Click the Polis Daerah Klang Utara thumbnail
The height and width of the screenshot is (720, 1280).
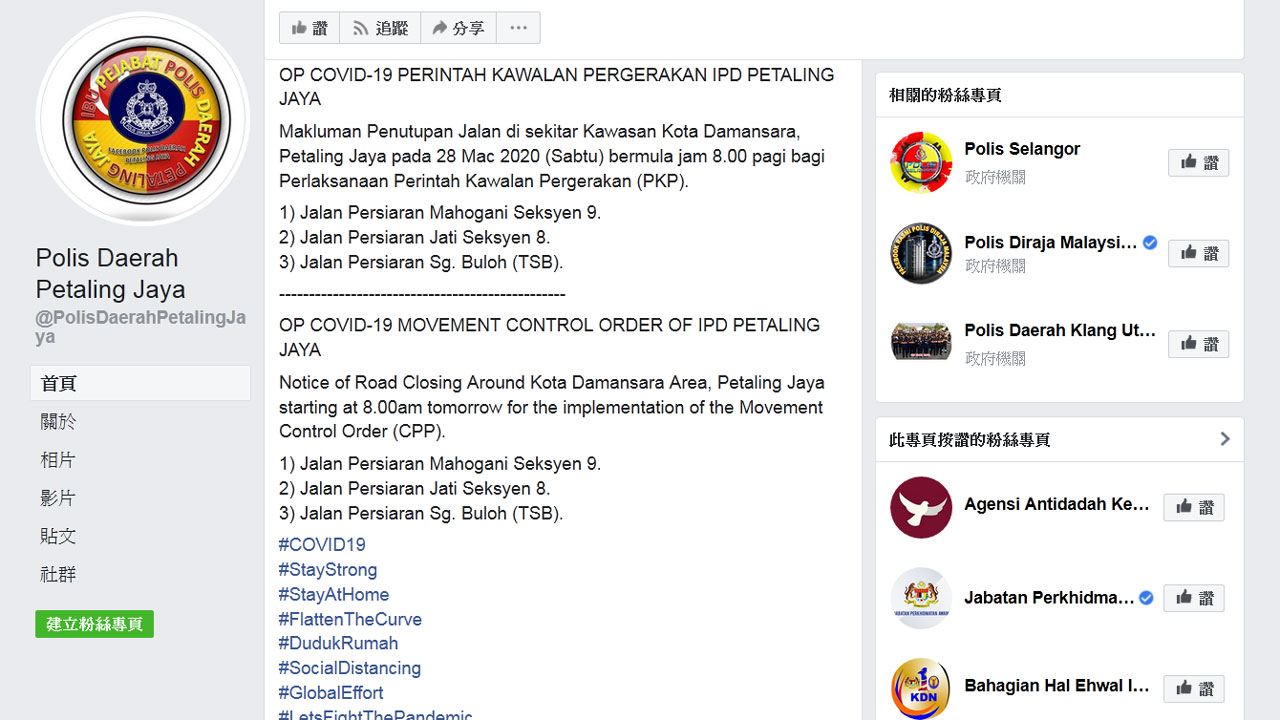921,342
